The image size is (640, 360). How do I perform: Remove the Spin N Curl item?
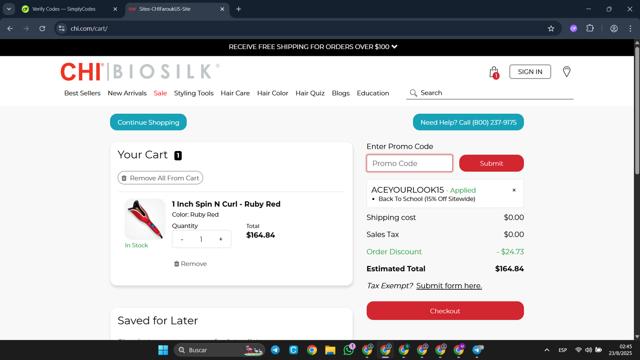(190, 264)
